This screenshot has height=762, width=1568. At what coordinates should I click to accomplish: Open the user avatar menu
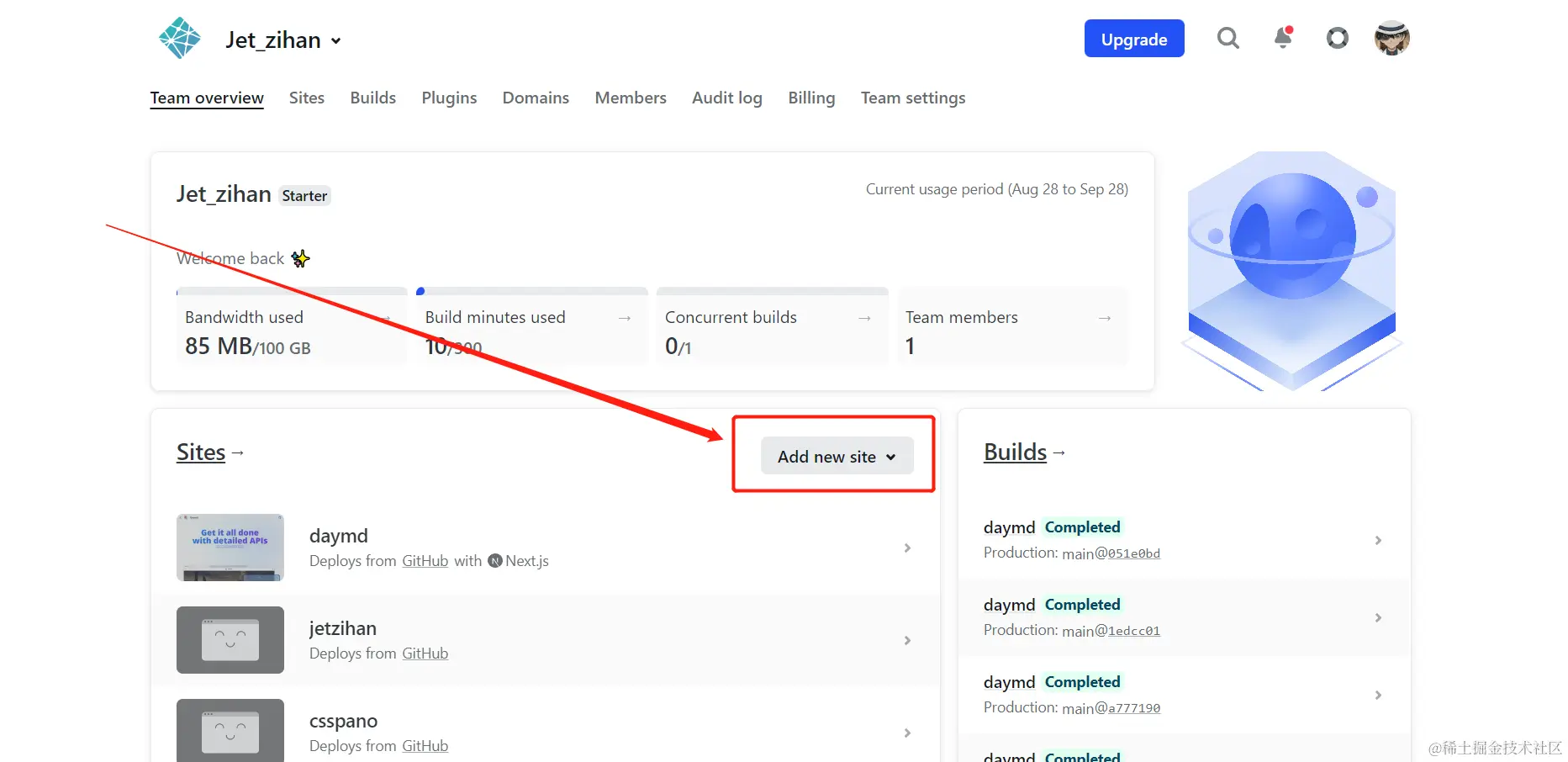point(1391,38)
